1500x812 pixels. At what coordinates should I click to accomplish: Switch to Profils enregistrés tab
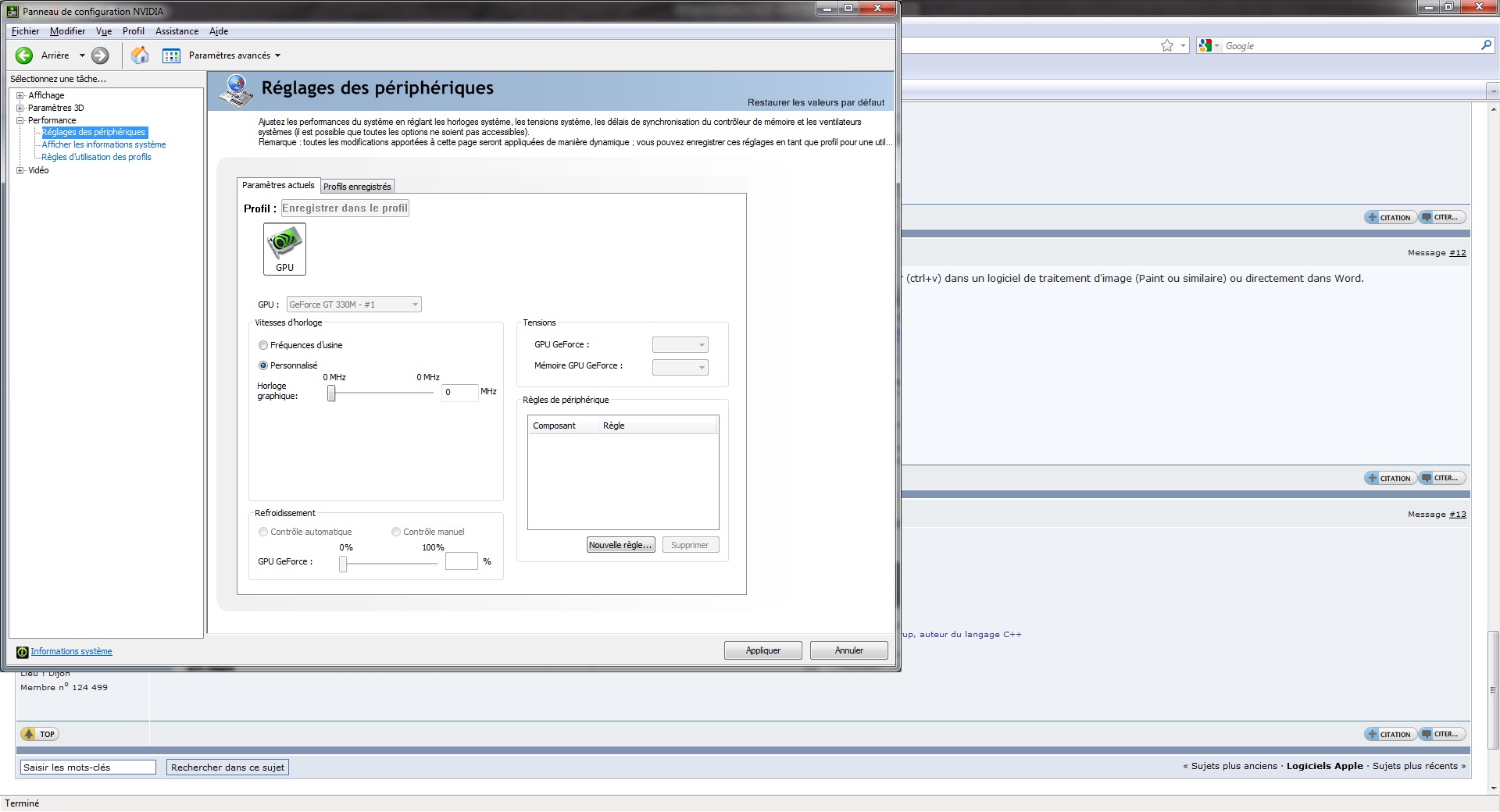pyautogui.click(x=357, y=187)
